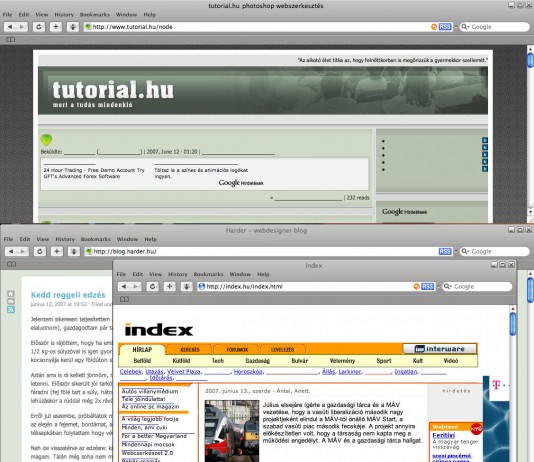The image size is (534, 462).
Task: Open Belföld section on index page
Action: tap(142, 361)
